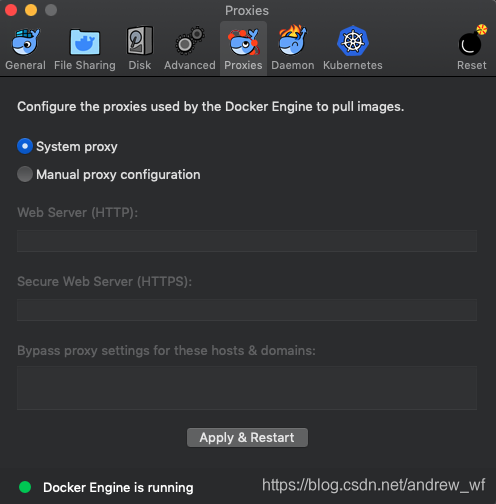Click the Configure the proxies description text
496x504 pixels.
tap(211, 107)
